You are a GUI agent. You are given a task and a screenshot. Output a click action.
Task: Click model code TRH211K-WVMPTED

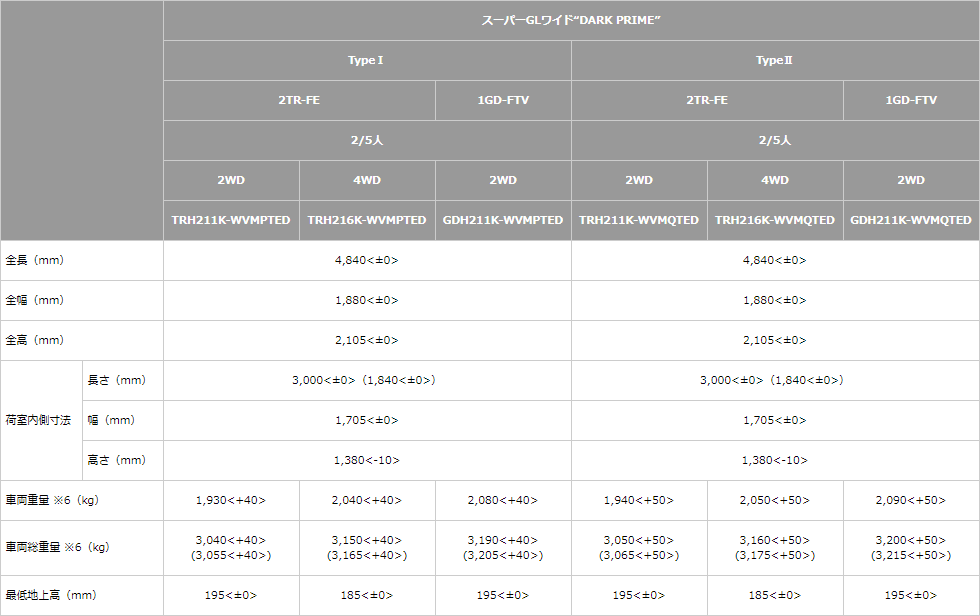[x=231, y=220]
